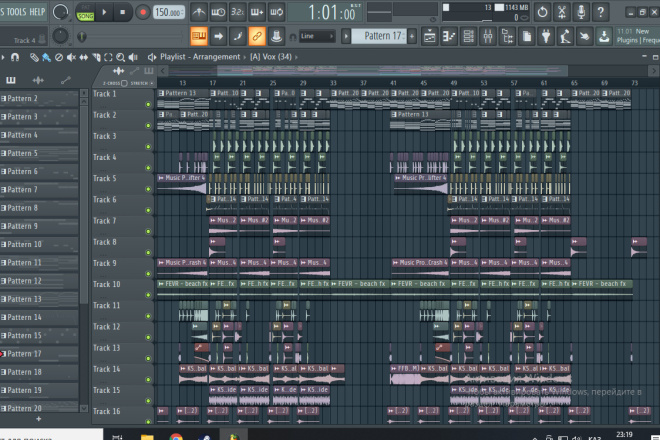Open the Pattern 17 pattern selector
This screenshot has width=660, height=440.
380,36
